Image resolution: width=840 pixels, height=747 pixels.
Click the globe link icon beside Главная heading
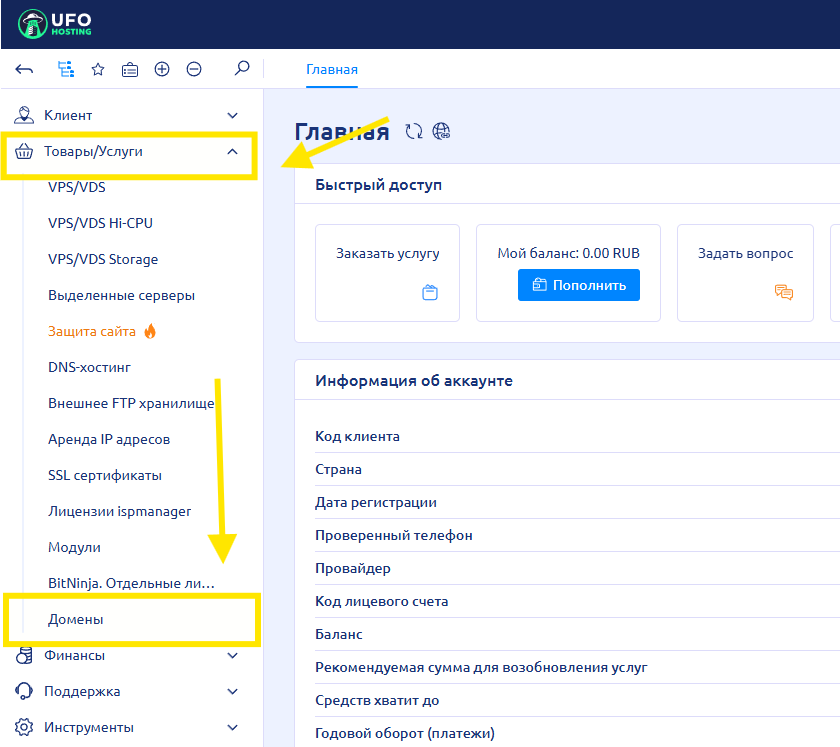(441, 131)
